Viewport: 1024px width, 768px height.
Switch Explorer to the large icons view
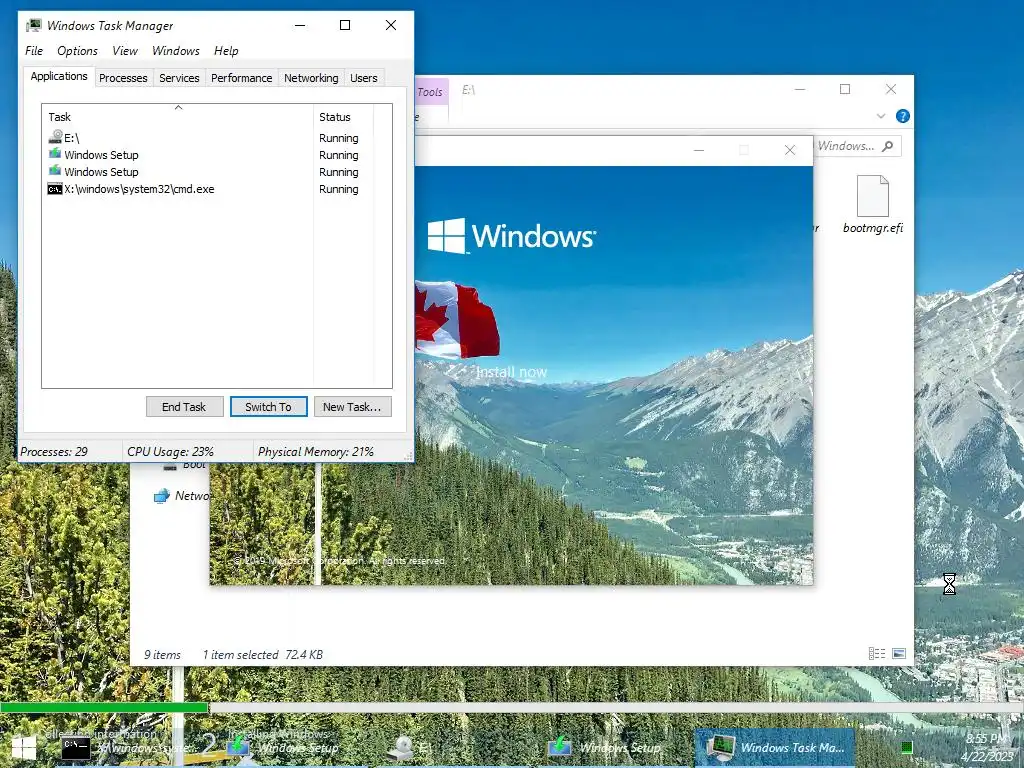pyautogui.click(x=899, y=654)
